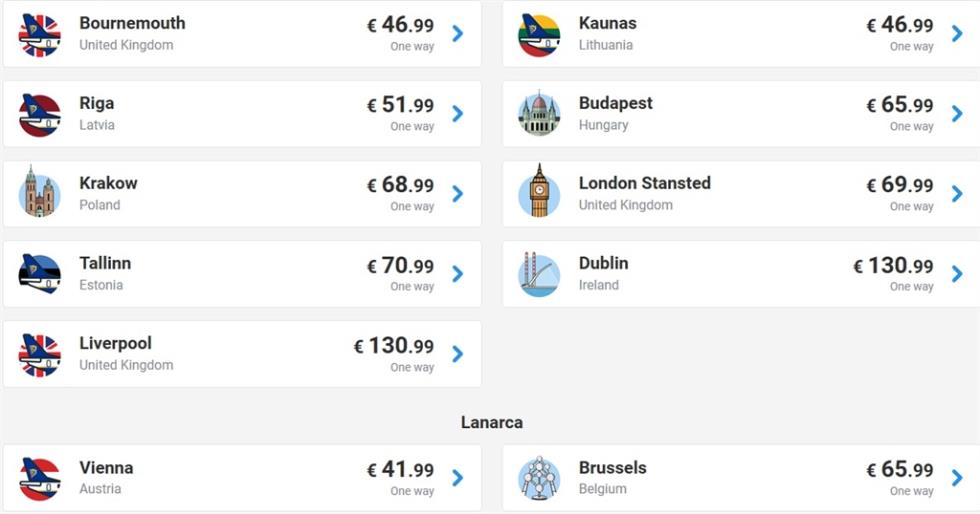The width and height of the screenshot is (980, 514).
Task: Click the Brussels Atomium icon
Action: [539, 478]
